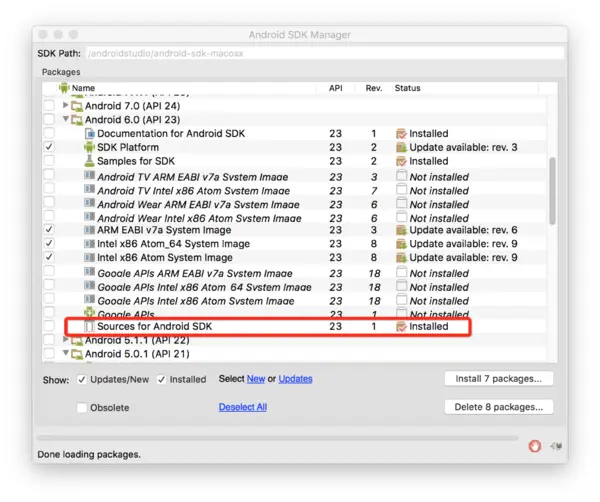600x502 pixels.
Task: Open the log window icon at bottom right
Action: [x=556, y=446]
